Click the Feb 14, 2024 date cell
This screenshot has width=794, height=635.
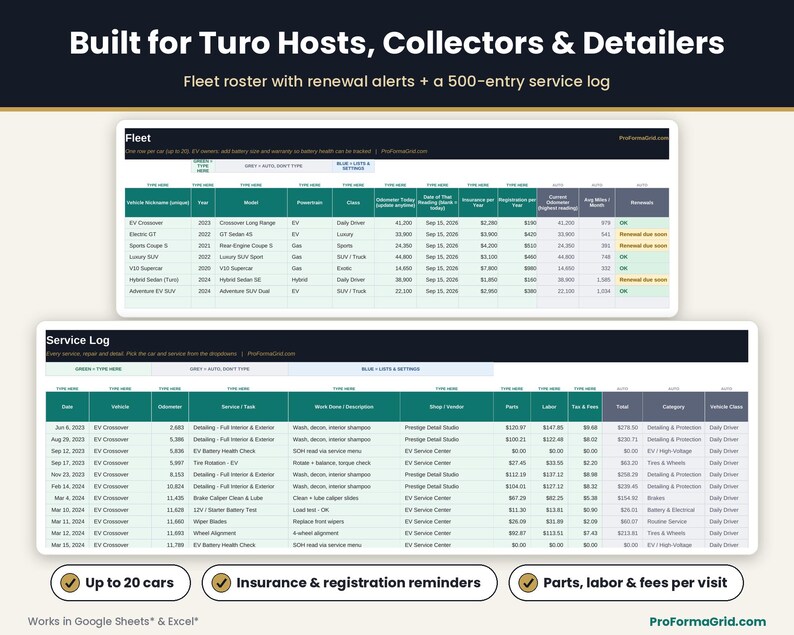(67, 486)
